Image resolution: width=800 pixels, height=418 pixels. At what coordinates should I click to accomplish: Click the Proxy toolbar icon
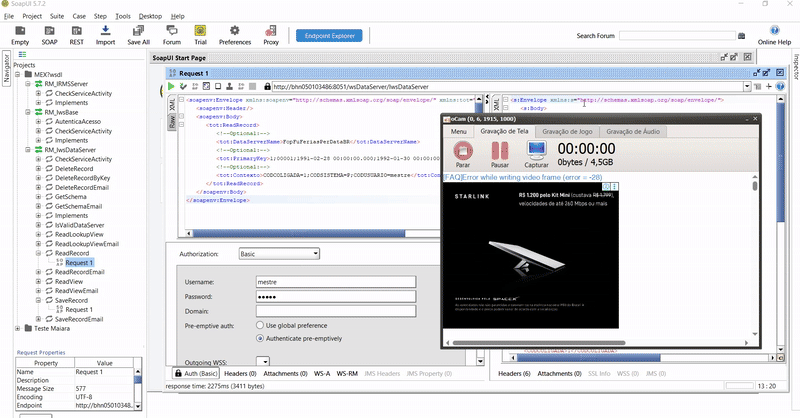pos(271,31)
